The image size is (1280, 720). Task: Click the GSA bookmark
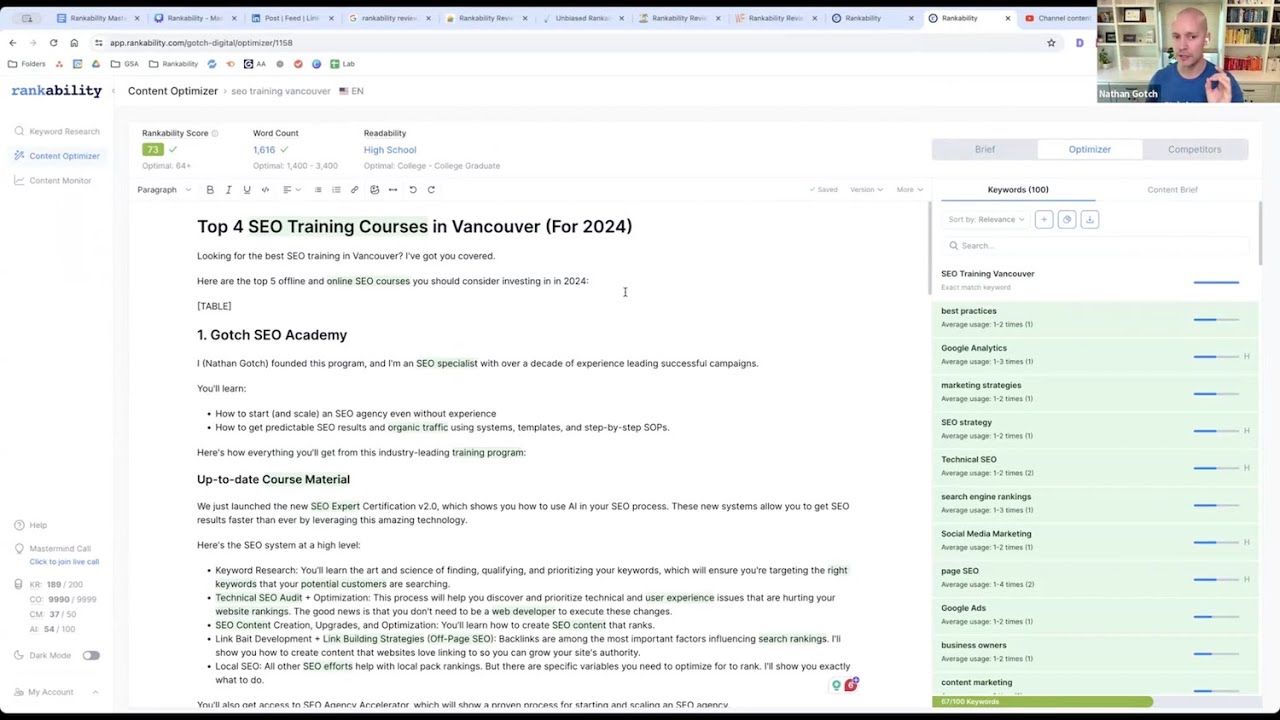125,64
